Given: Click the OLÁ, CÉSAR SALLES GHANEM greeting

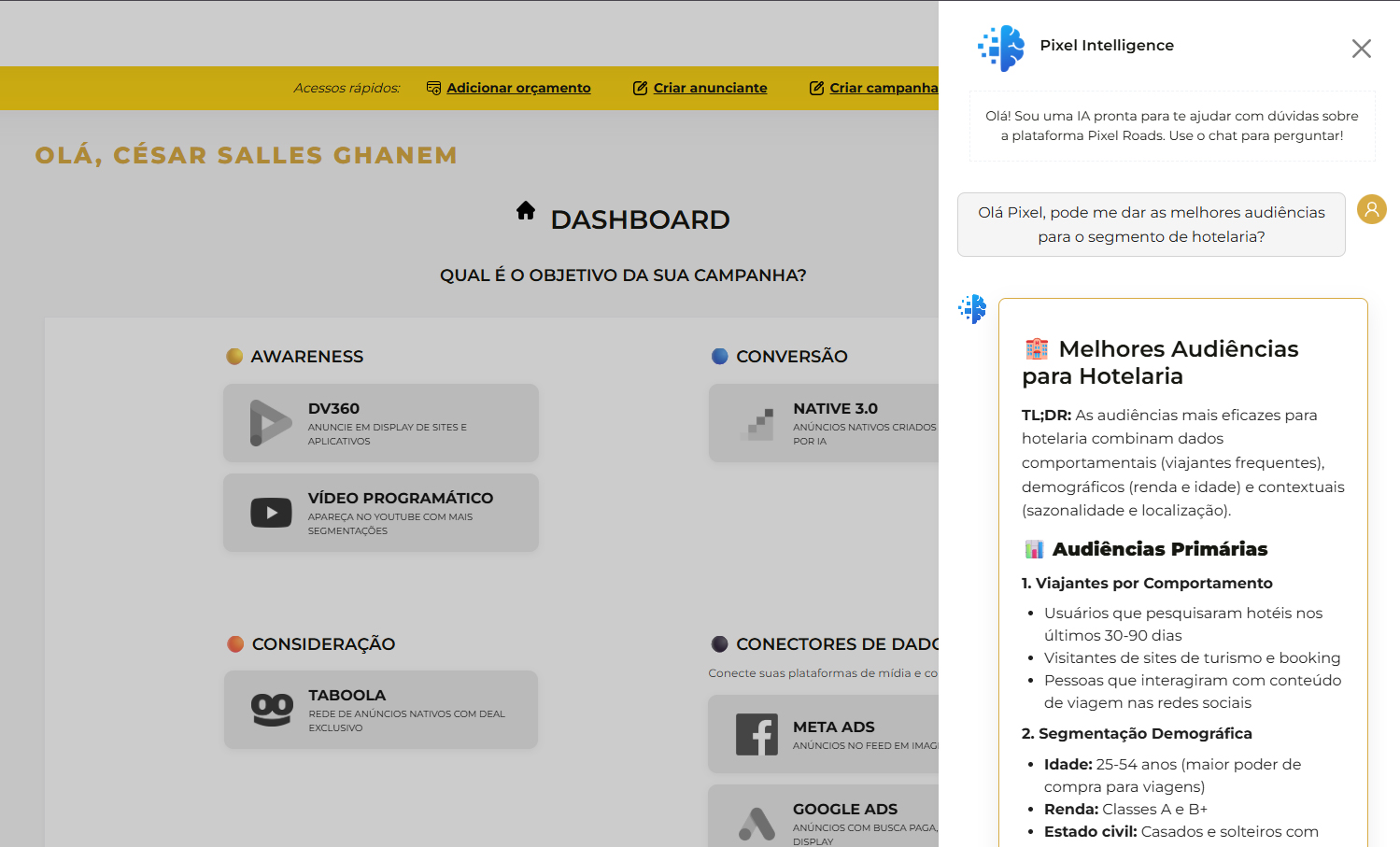Looking at the screenshot, I should 247,155.
